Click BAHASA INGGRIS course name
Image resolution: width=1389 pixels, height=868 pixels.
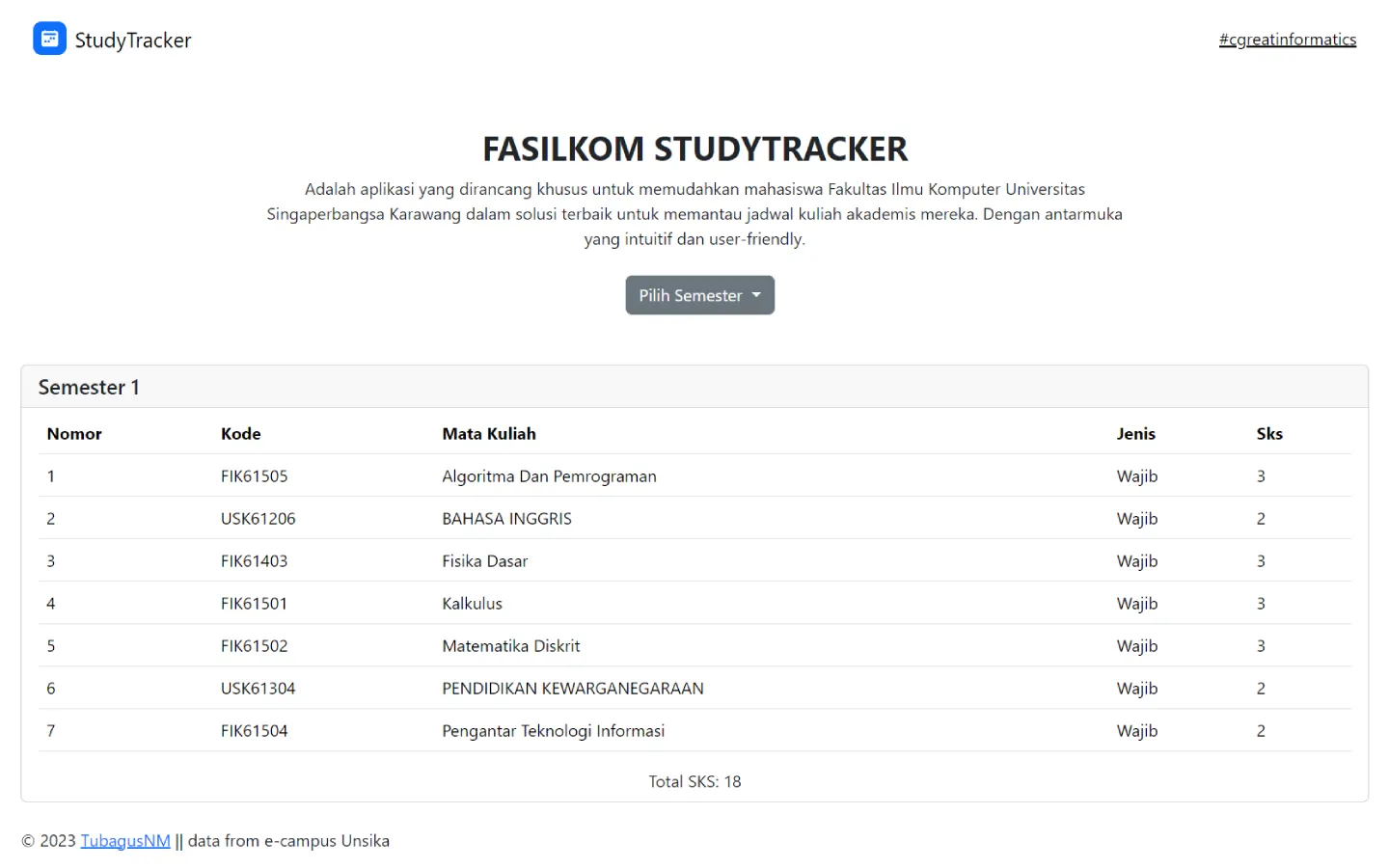tap(507, 519)
